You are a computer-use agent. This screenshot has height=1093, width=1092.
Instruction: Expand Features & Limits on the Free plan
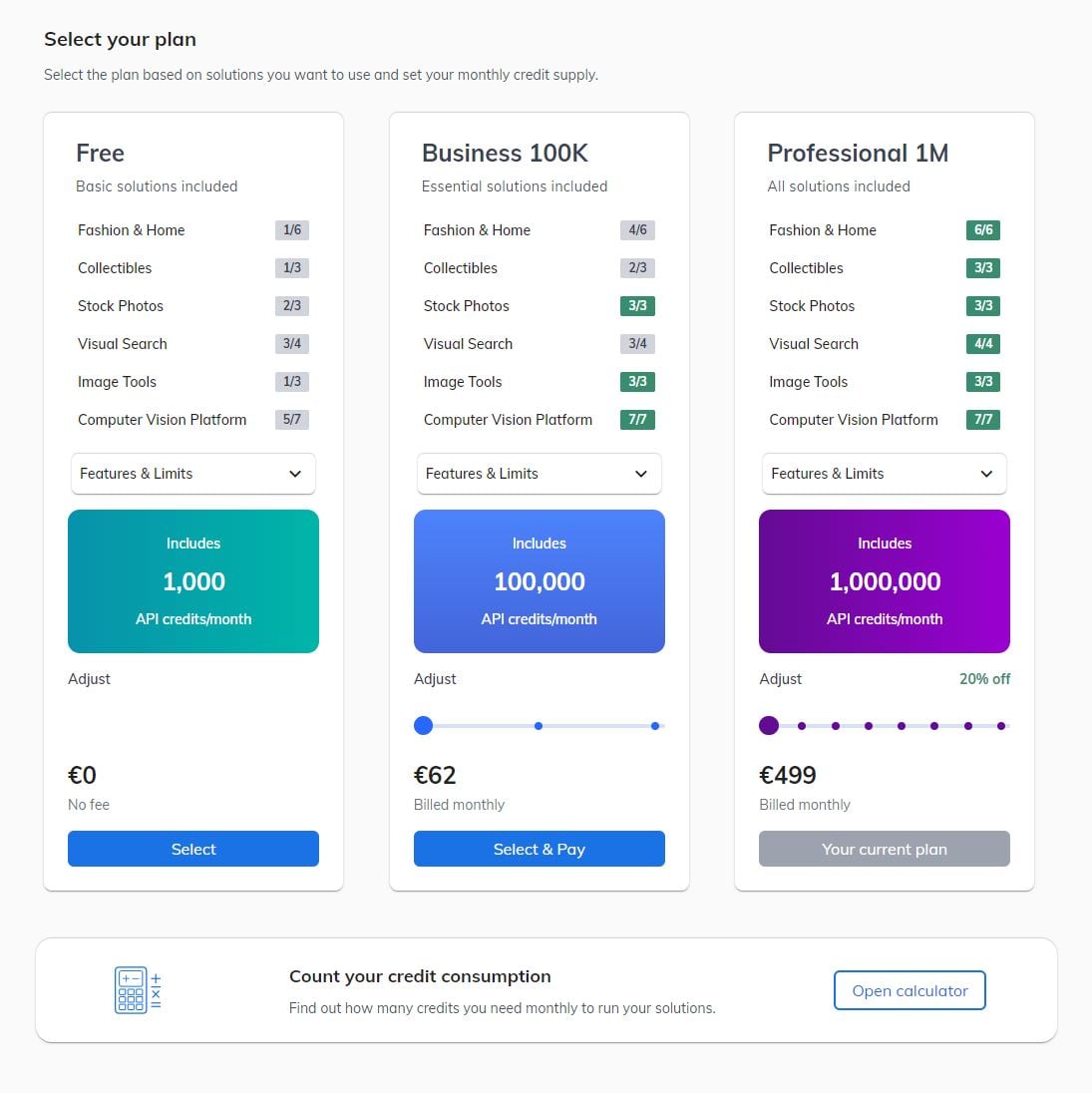(x=192, y=474)
